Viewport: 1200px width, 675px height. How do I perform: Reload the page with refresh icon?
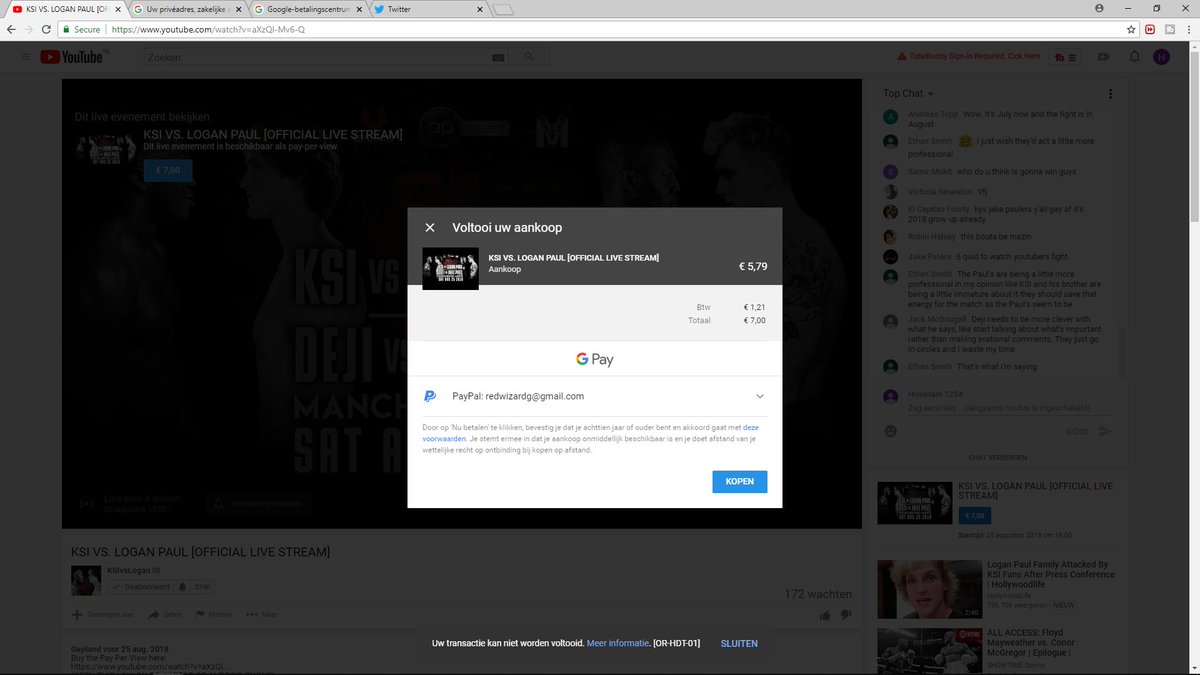point(46,30)
